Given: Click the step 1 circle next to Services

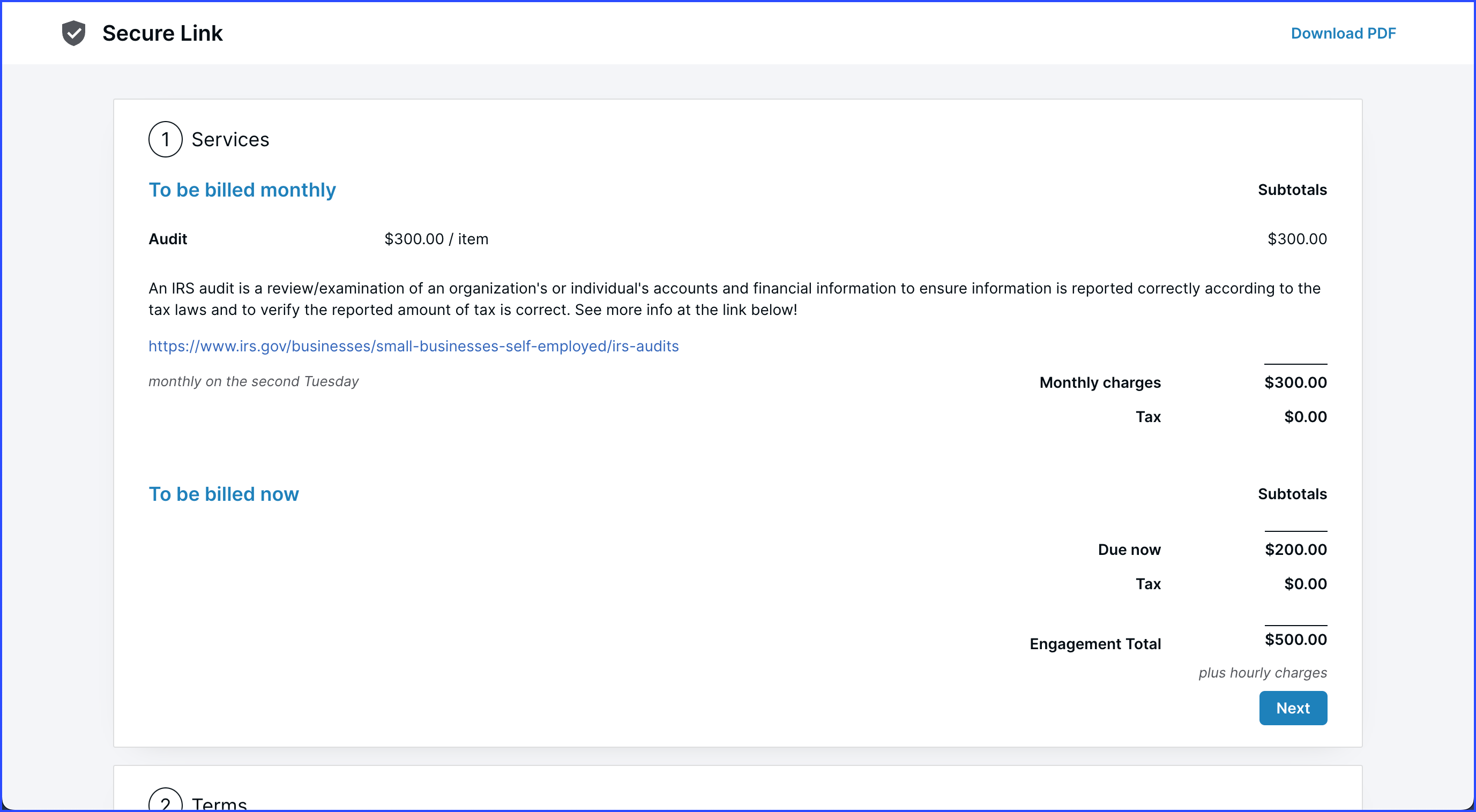Looking at the screenshot, I should coord(166,139).
